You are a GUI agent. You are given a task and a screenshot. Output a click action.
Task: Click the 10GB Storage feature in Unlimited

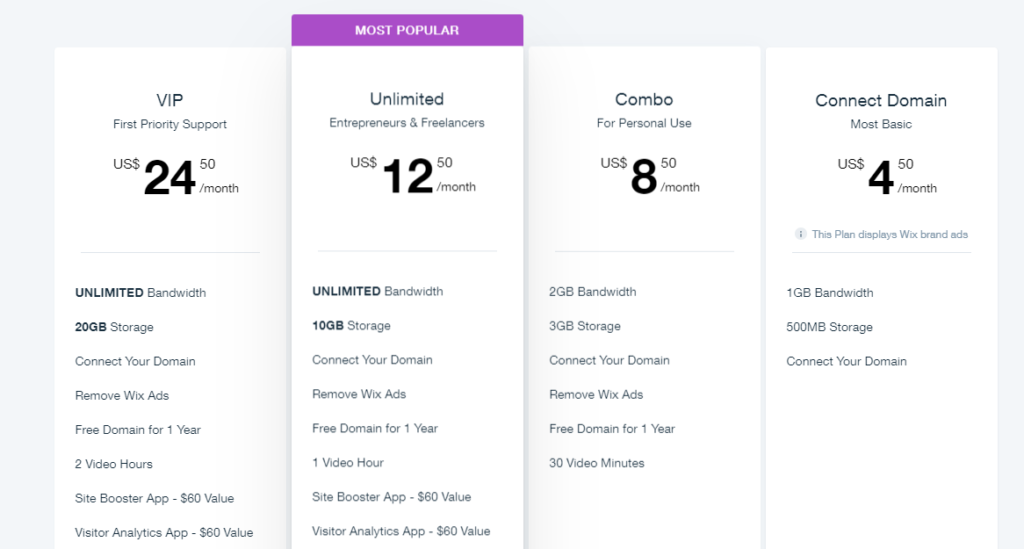[x=351, y=326]
